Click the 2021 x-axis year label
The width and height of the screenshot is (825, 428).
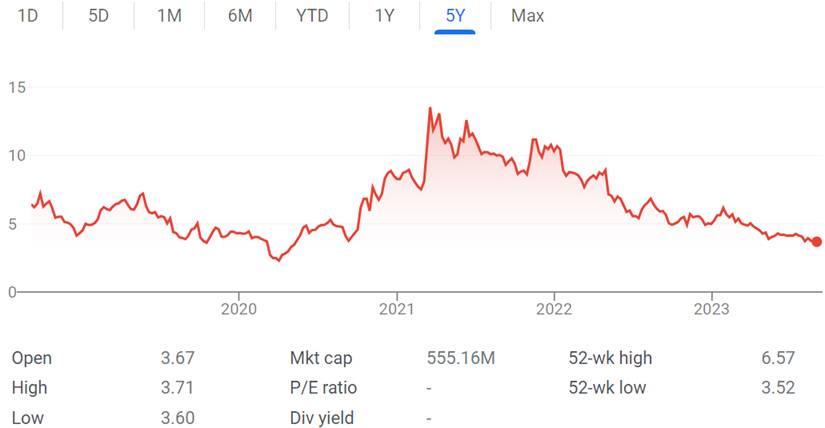[397, 308]
